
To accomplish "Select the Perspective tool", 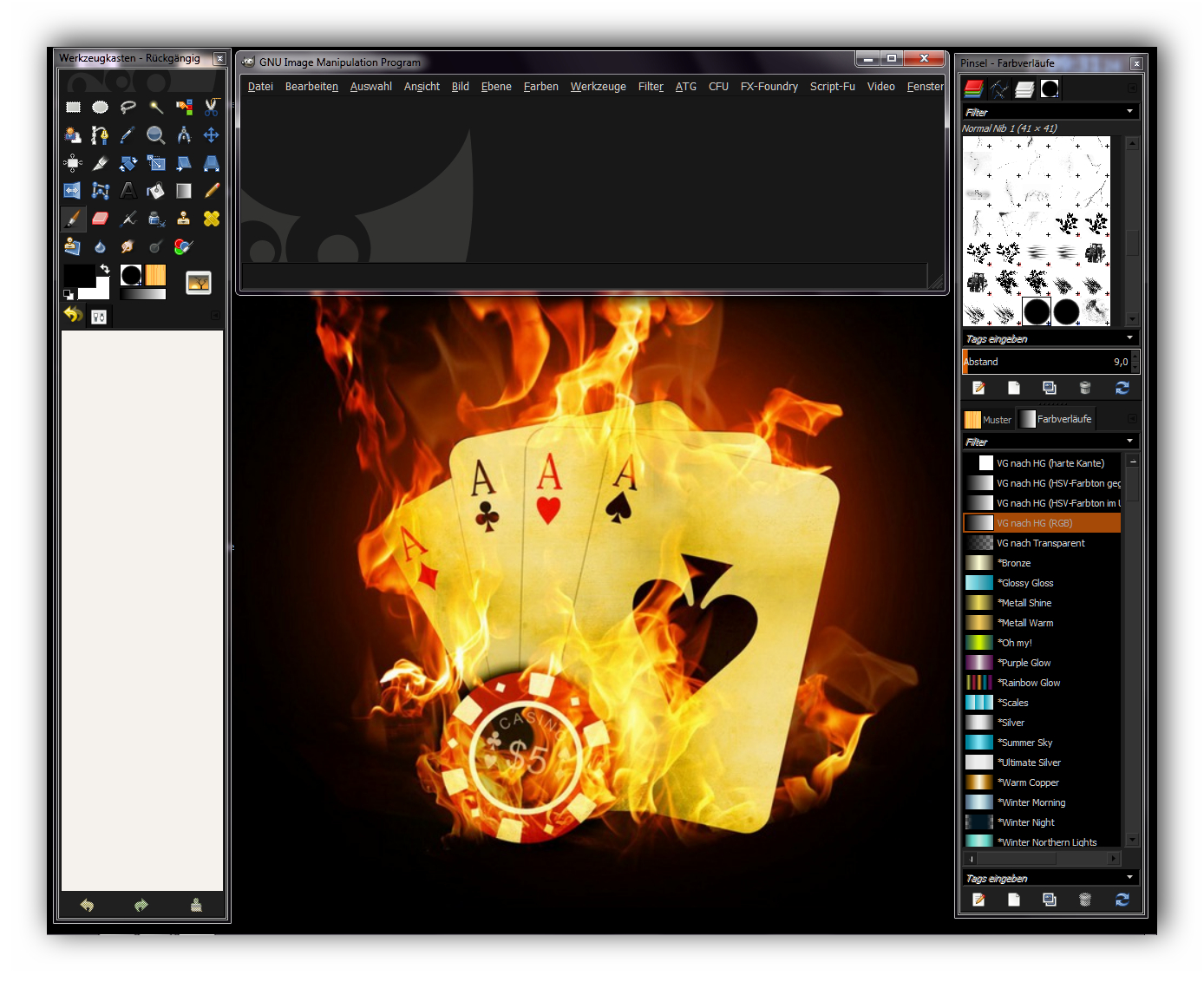I will [212, 163].
